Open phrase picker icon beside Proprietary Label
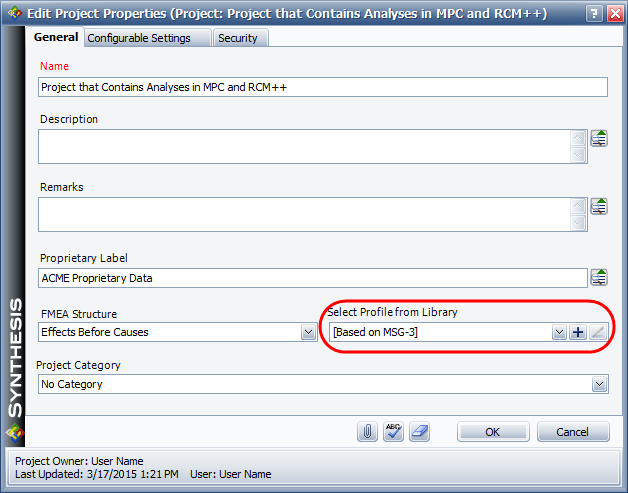Image resolution: width=628 pixels, height=493 pixels. (x=599, y=277)
